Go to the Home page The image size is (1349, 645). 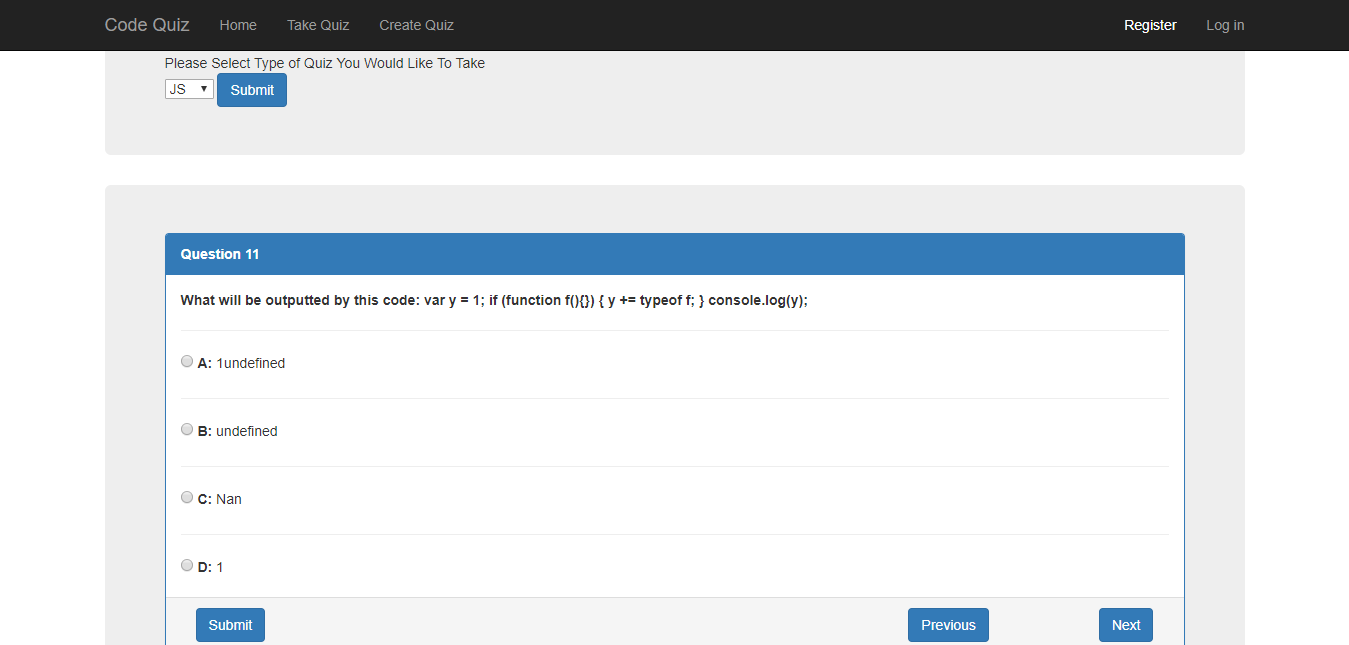(238, 25)
